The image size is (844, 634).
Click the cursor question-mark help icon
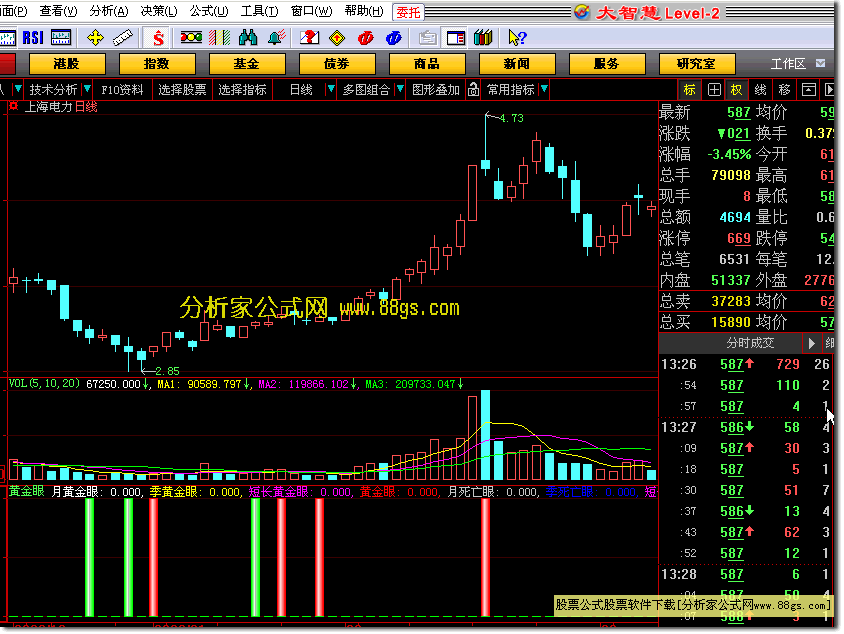[x=517, y=38]
